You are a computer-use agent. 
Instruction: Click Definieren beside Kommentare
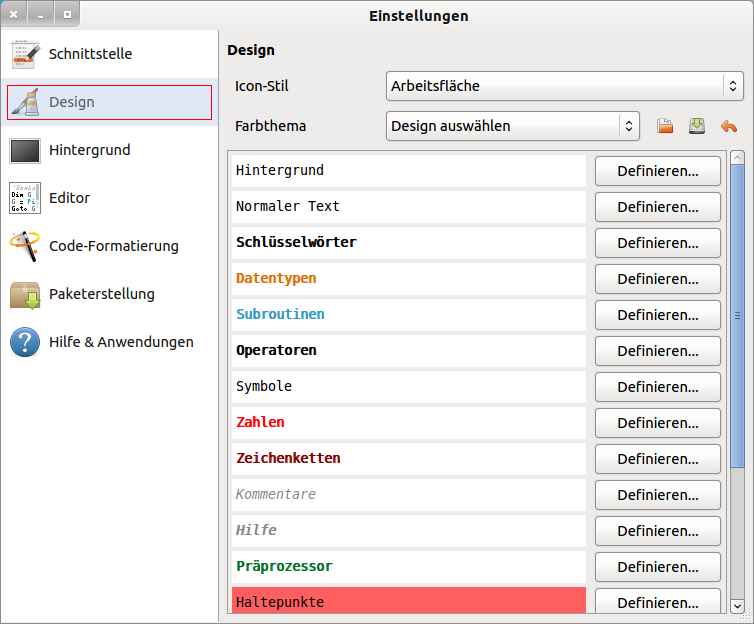click(657, 495)
